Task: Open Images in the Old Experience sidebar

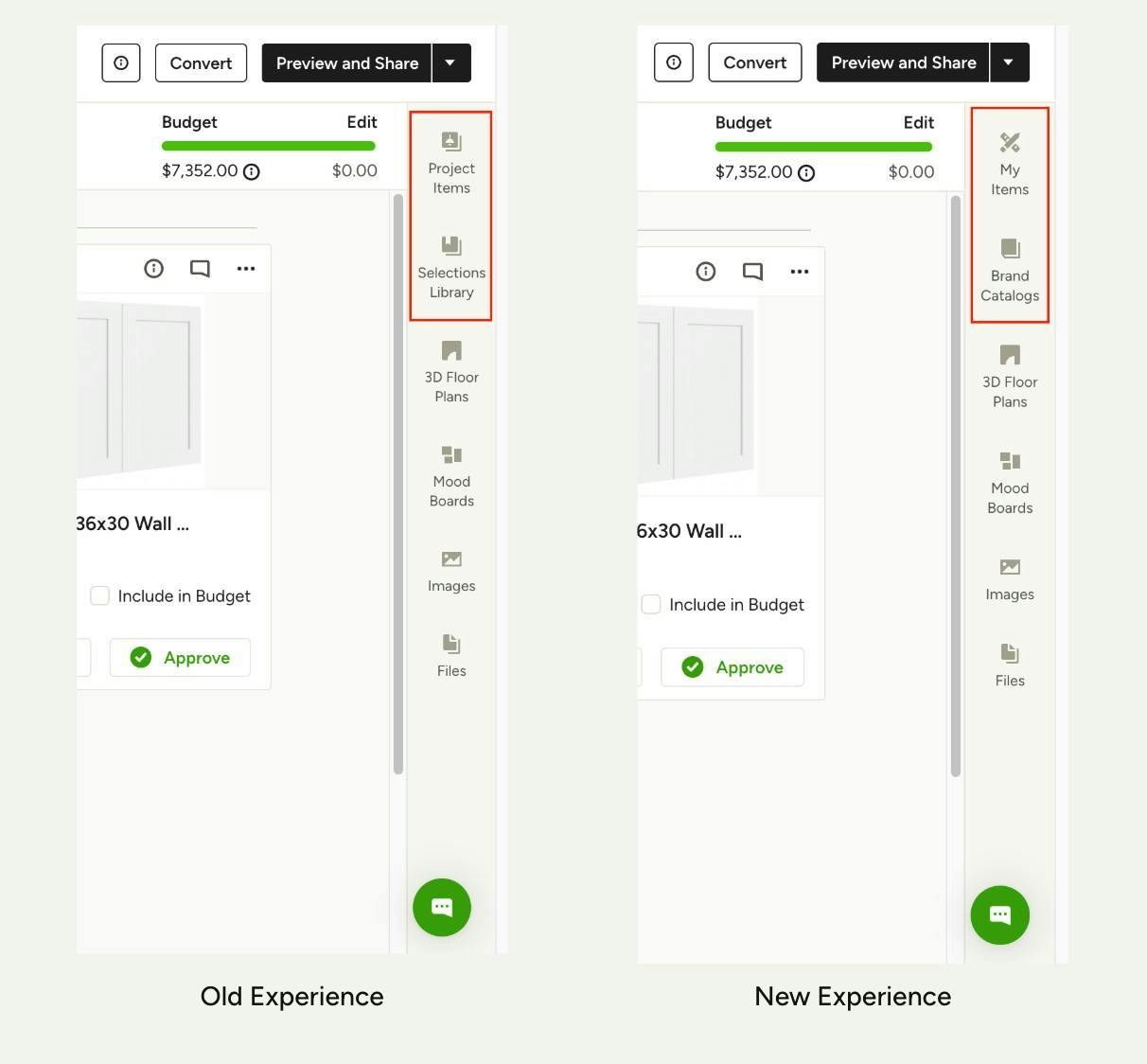Action: click(x=451, y=571)
